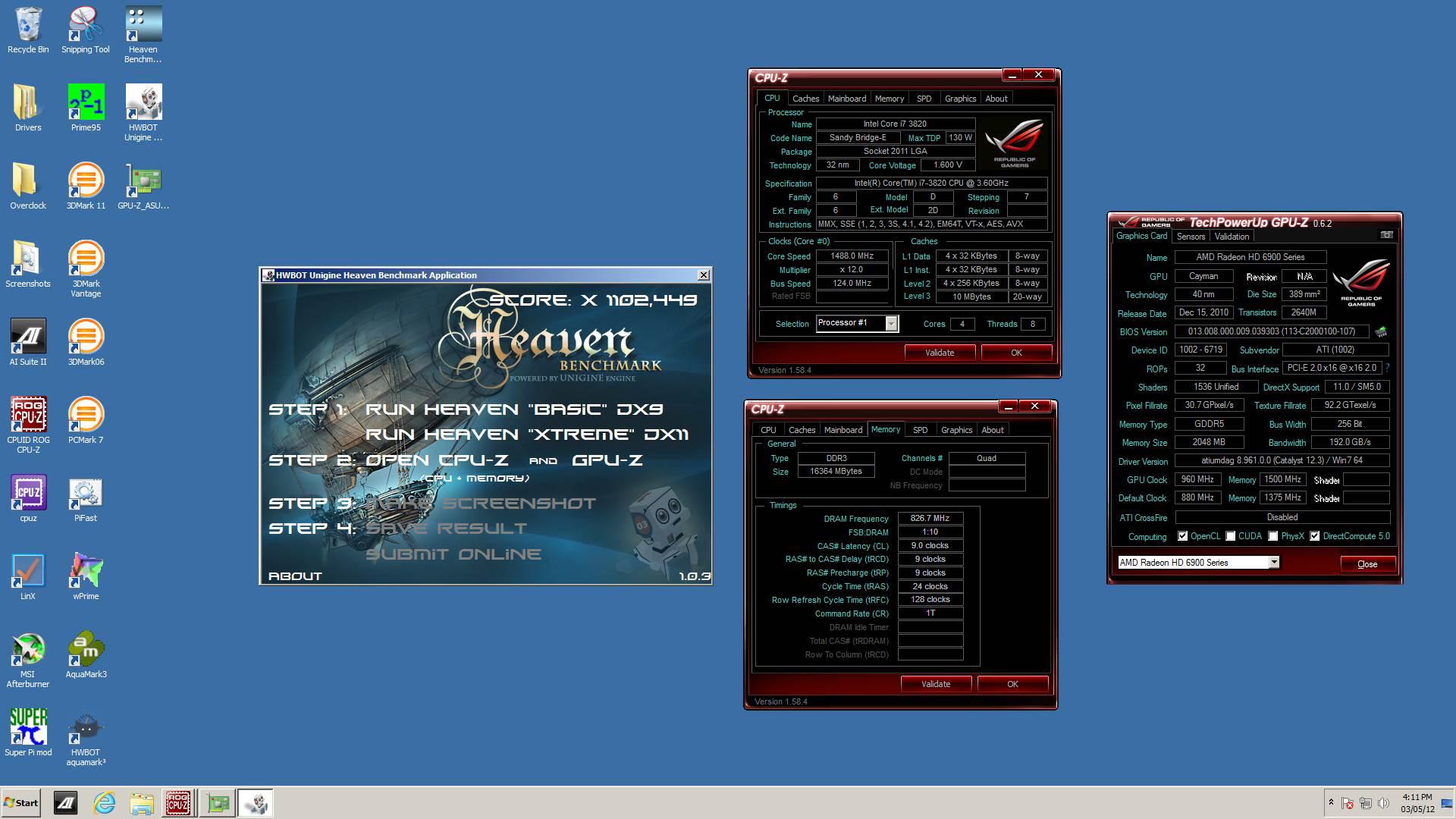
Task: Toggle the CUDA checkbox in GPU-Z
Action: (1230, 536)
